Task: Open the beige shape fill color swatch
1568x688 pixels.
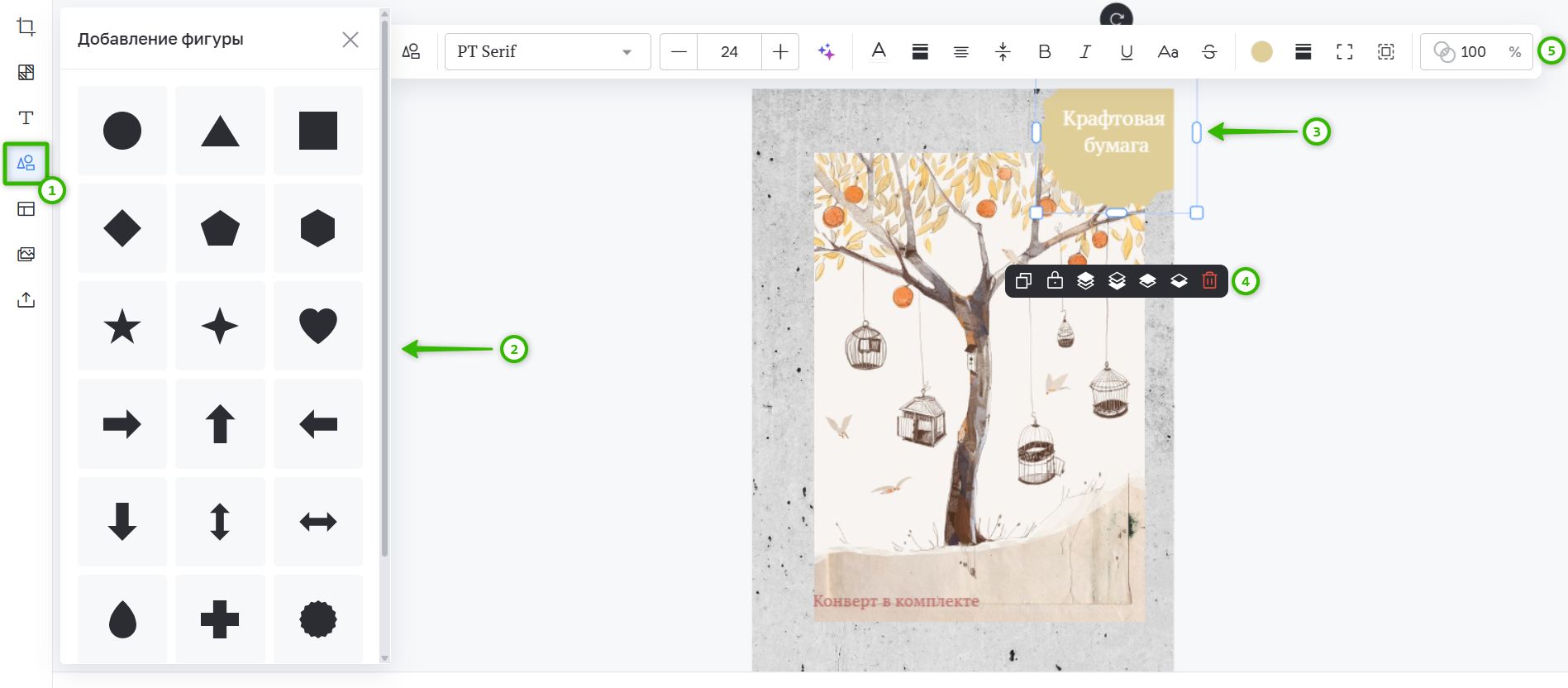Action: pos(1261,52)
